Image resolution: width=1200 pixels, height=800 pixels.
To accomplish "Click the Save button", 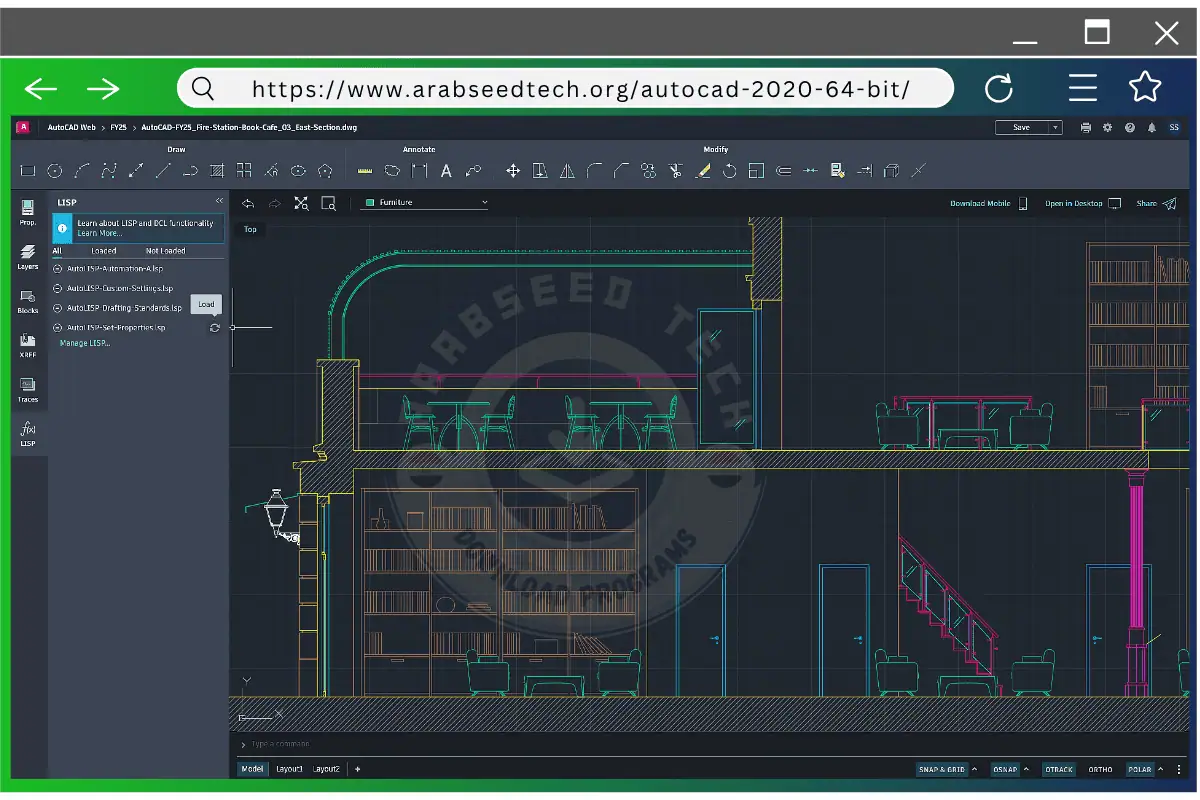I will pyautogui.click(x=1021, y=128).
